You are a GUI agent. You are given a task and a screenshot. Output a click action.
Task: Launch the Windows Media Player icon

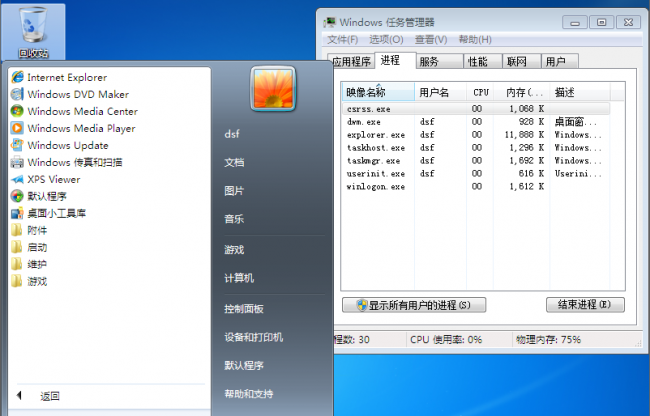(17, 128)
